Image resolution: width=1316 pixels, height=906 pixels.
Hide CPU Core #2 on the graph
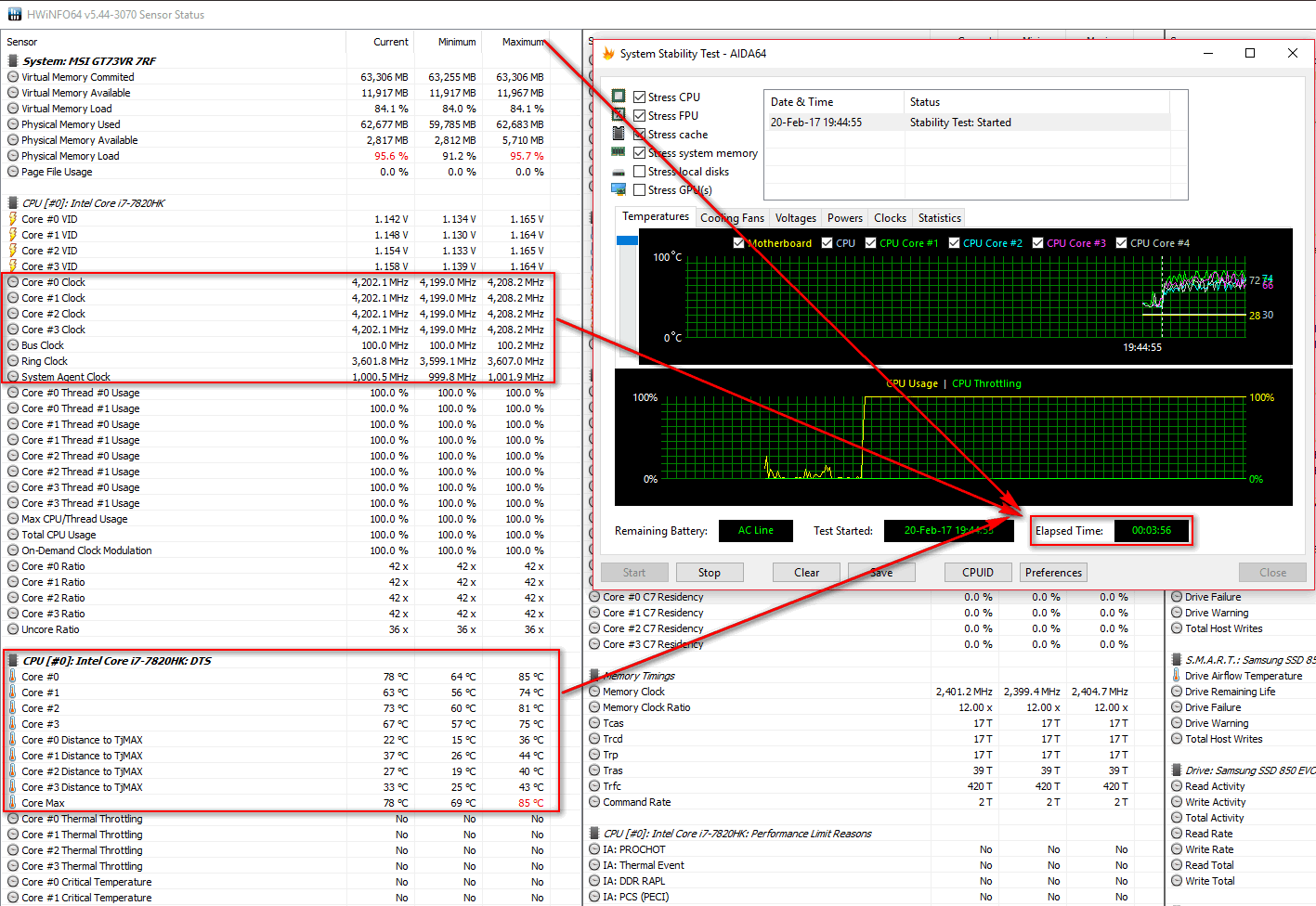coord(954,243)
